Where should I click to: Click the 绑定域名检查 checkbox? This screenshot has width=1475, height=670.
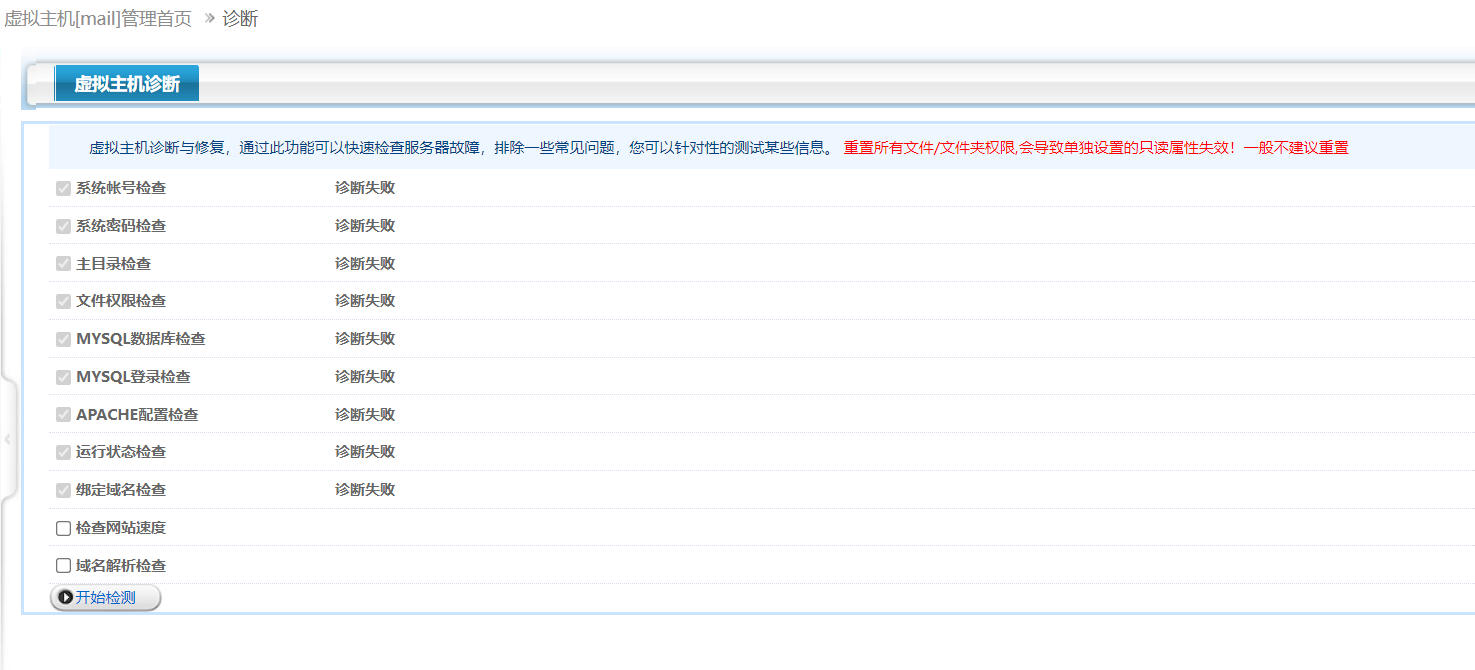(x=63, y=489)
